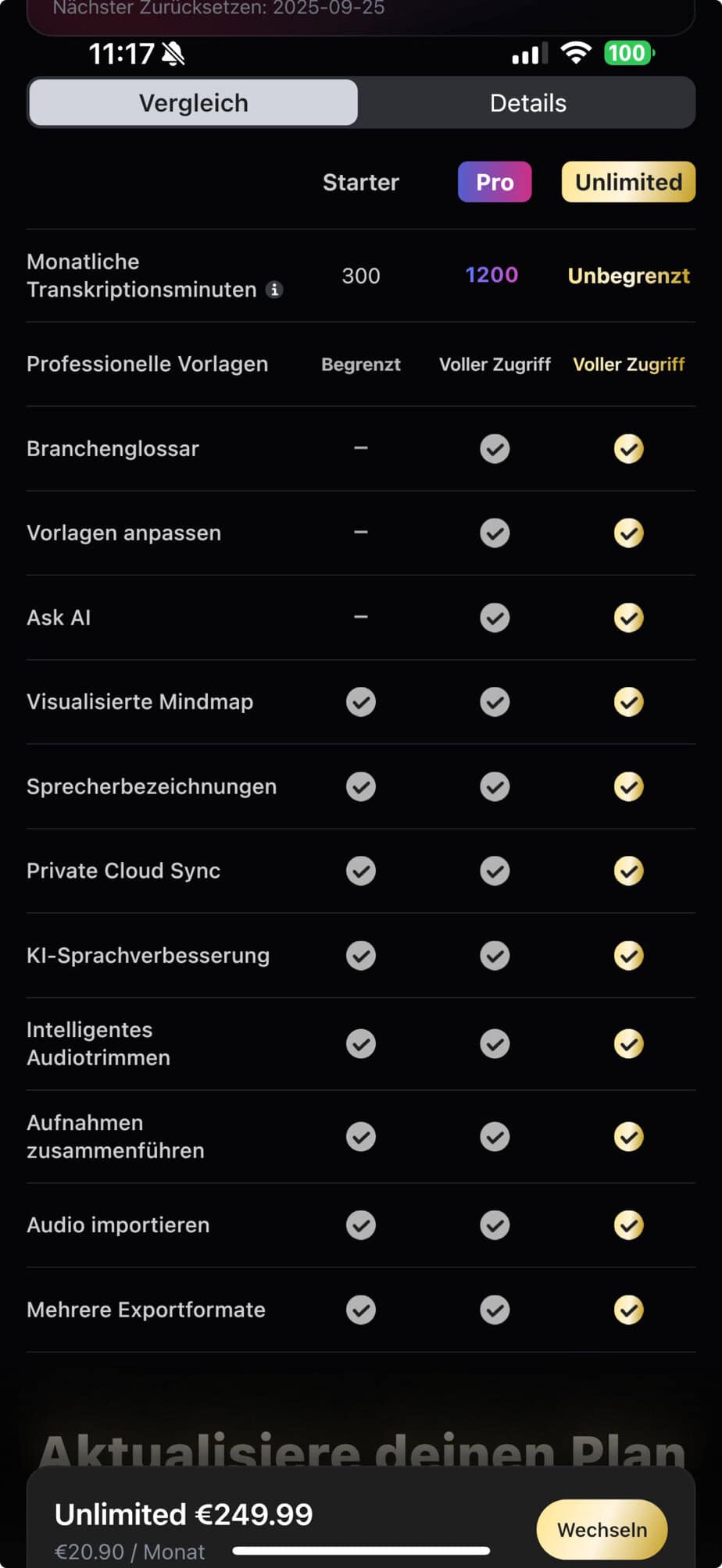Select the Starter plan column header
Screen dimensions: 722x1568
(x=361, y=182)
